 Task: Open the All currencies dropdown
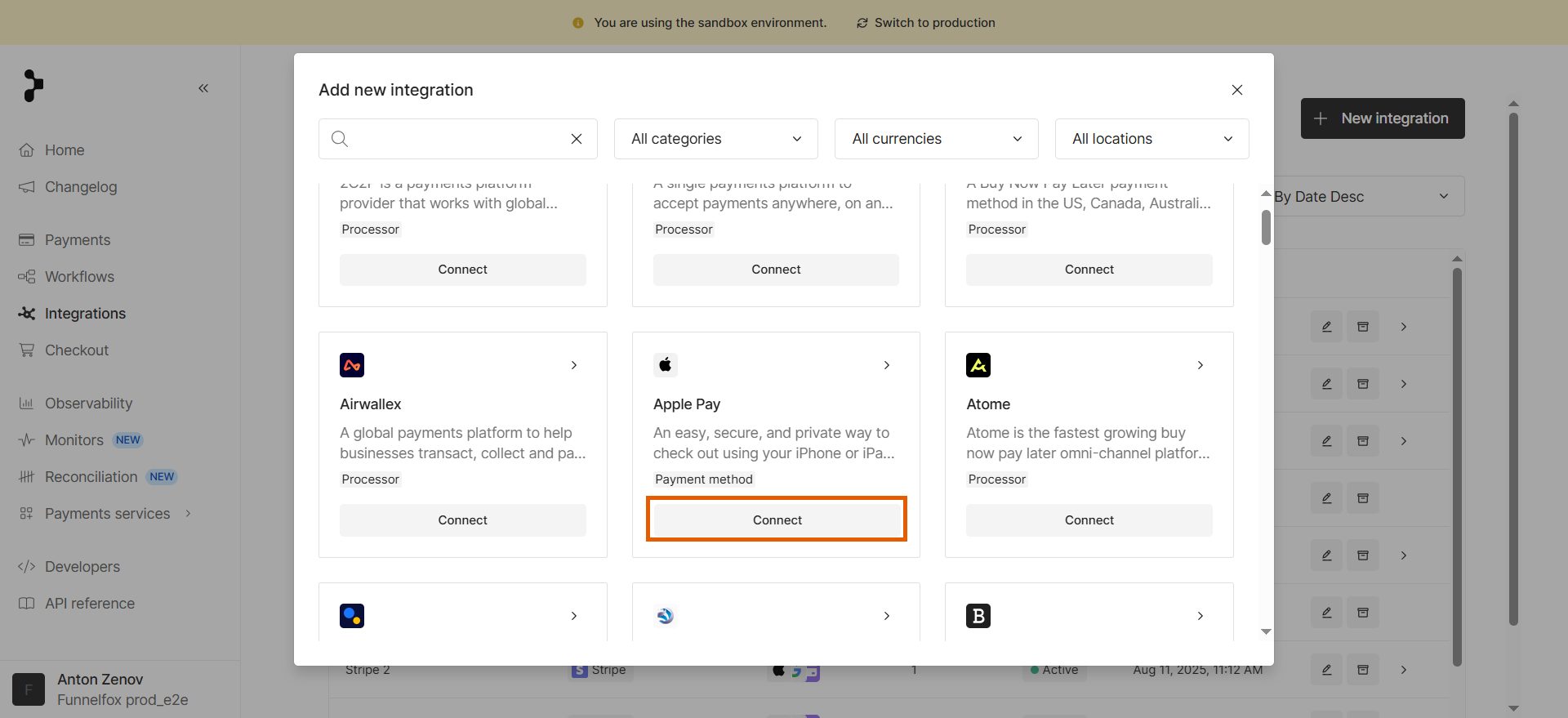pyautogui.click(x=937, y=139)
